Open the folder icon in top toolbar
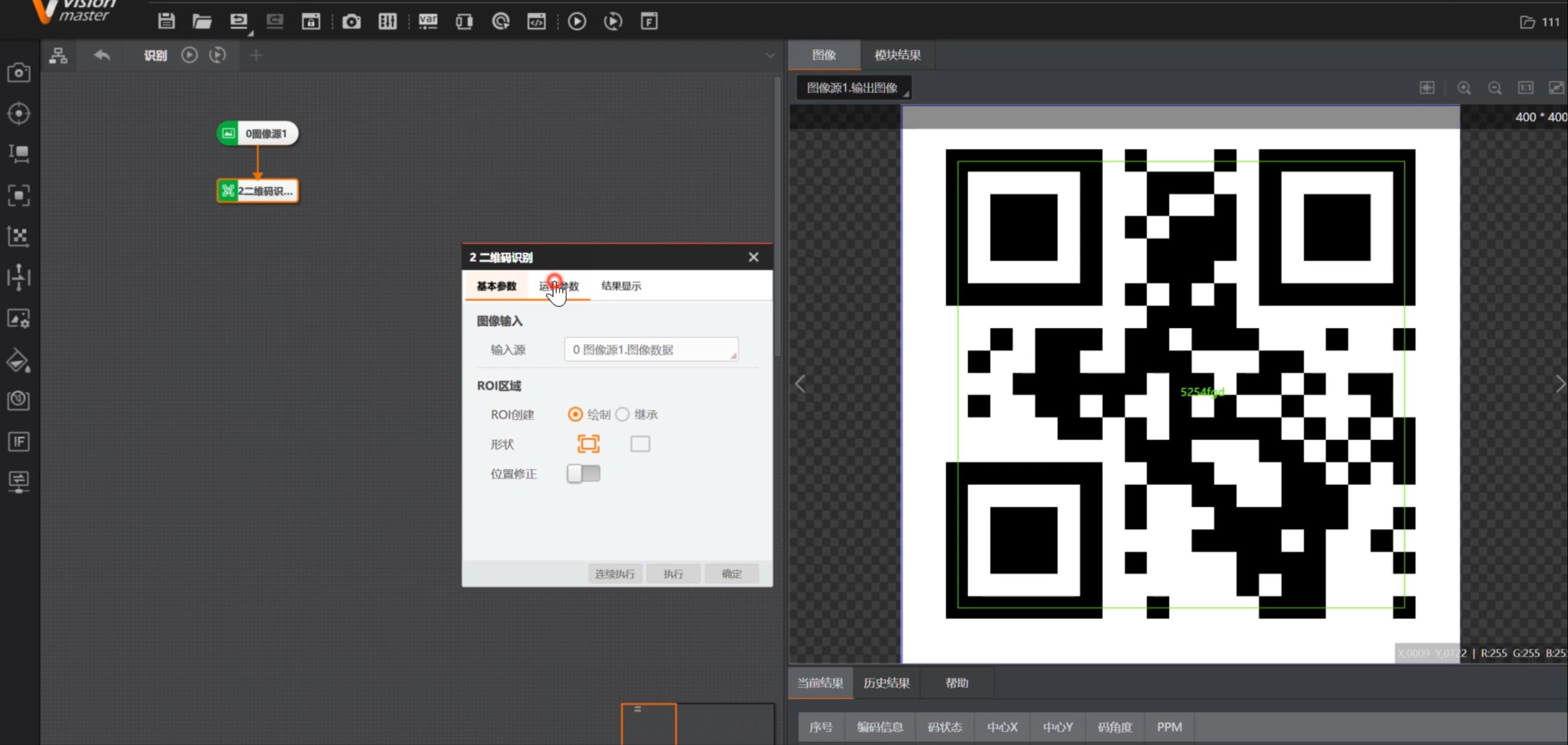Screen dimensions: 1568x745 (202, 21)
